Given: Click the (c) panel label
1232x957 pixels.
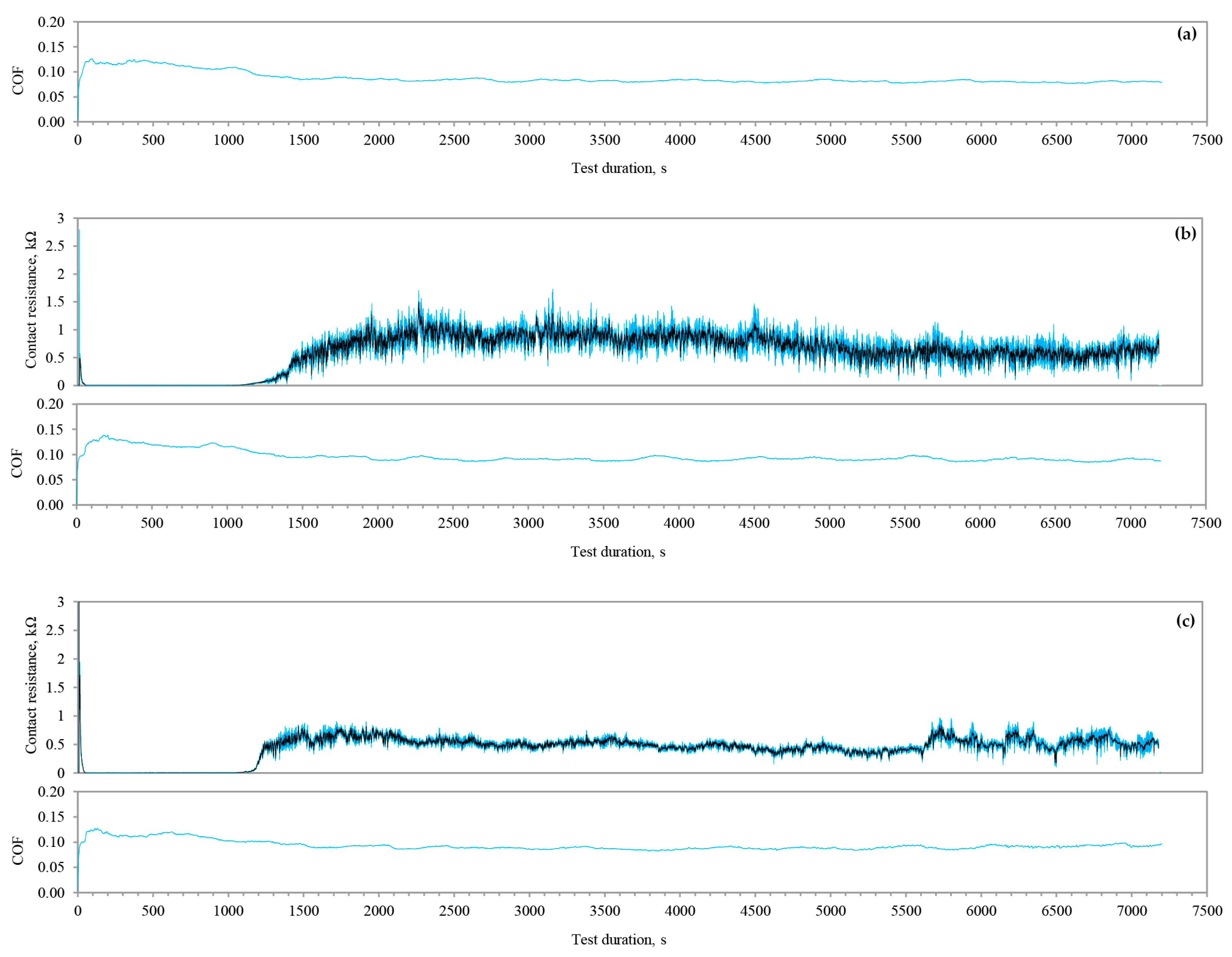Looking at the screenshot, I should pyautogui.click(x=1185, y=620).
